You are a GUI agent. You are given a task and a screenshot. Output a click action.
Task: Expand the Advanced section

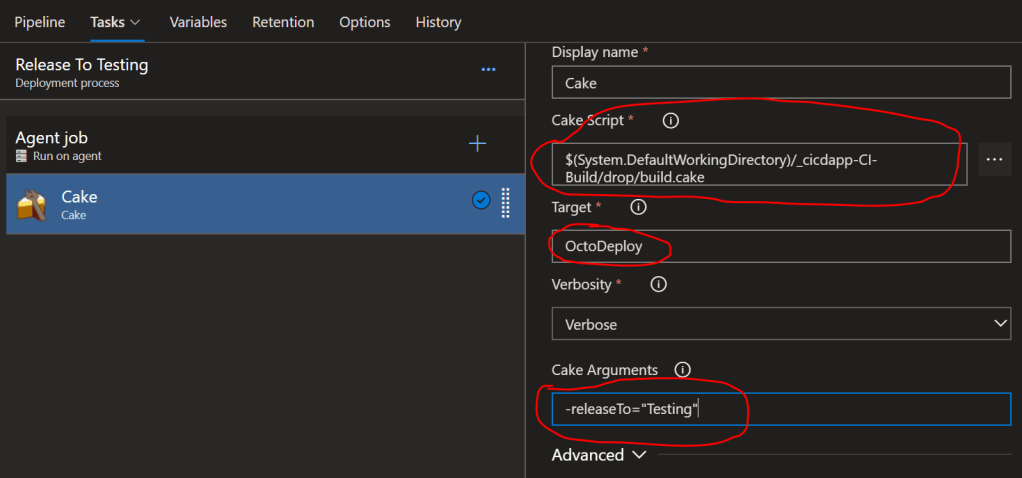pos(600,455)
